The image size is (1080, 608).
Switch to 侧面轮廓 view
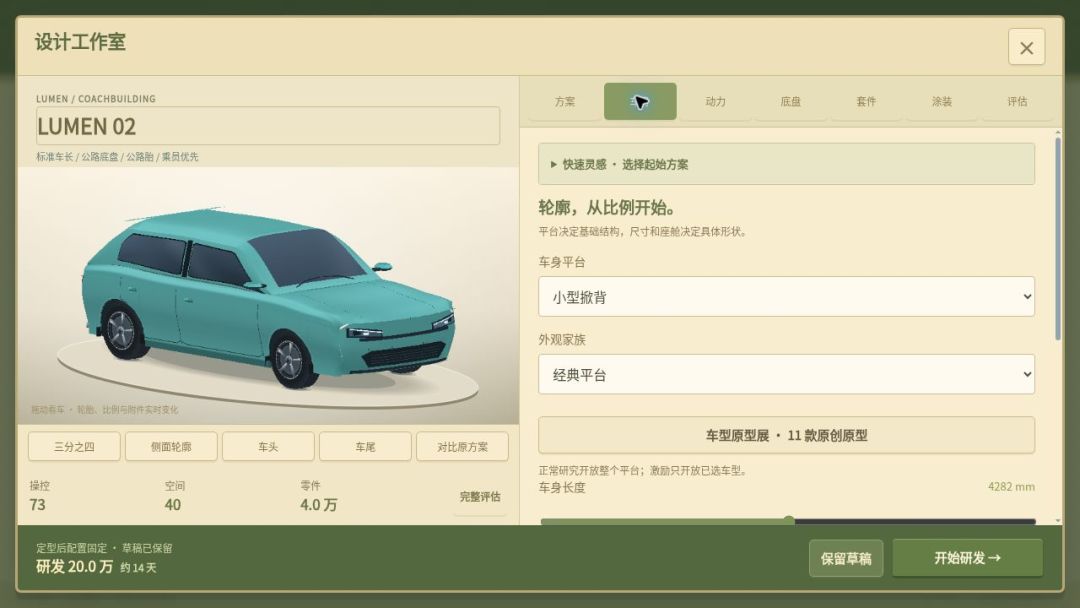(x=171, y=447)
